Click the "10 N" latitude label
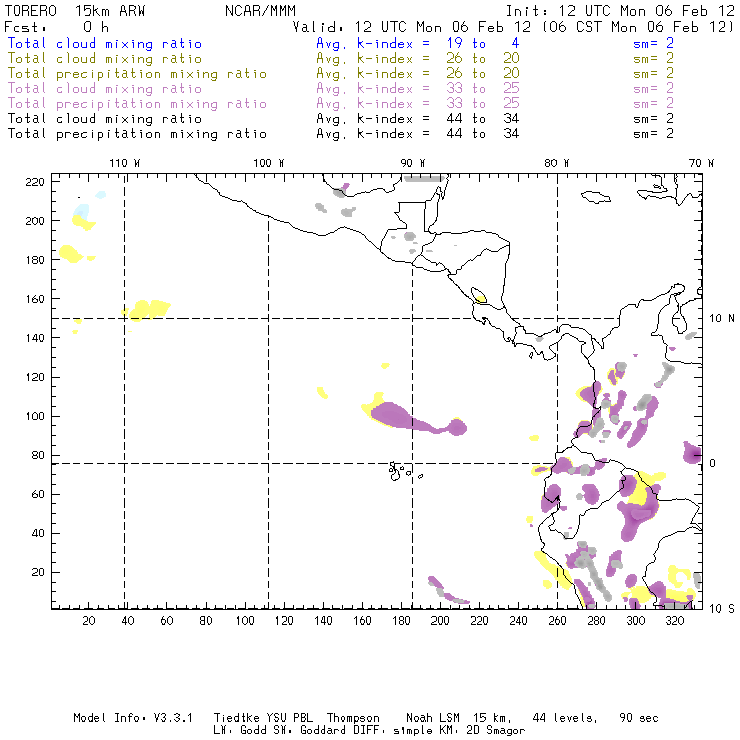This screenshot has width=740, height=740. 722,319
